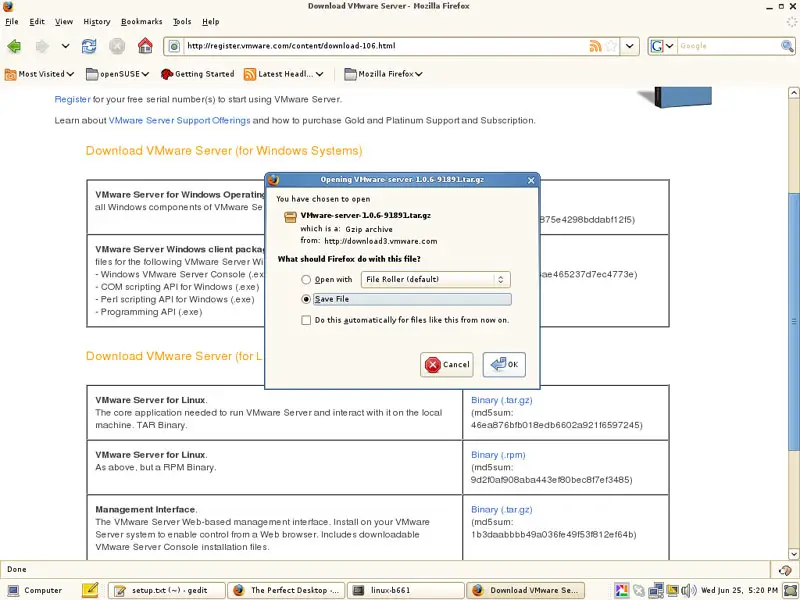Open the Getting Started bookmark
800x600 pixels.
point(197,74)
